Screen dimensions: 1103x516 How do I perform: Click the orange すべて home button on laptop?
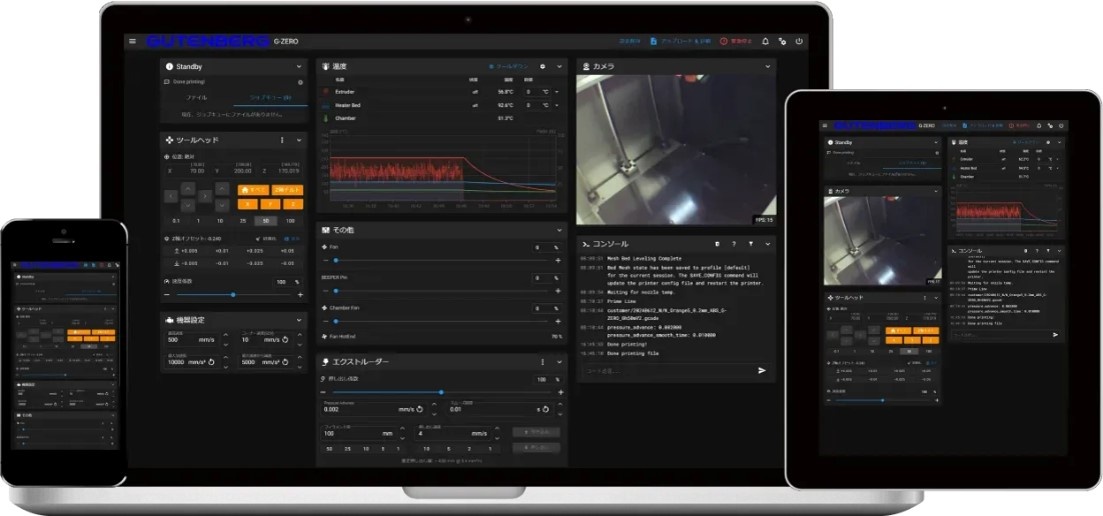point(254,189)
